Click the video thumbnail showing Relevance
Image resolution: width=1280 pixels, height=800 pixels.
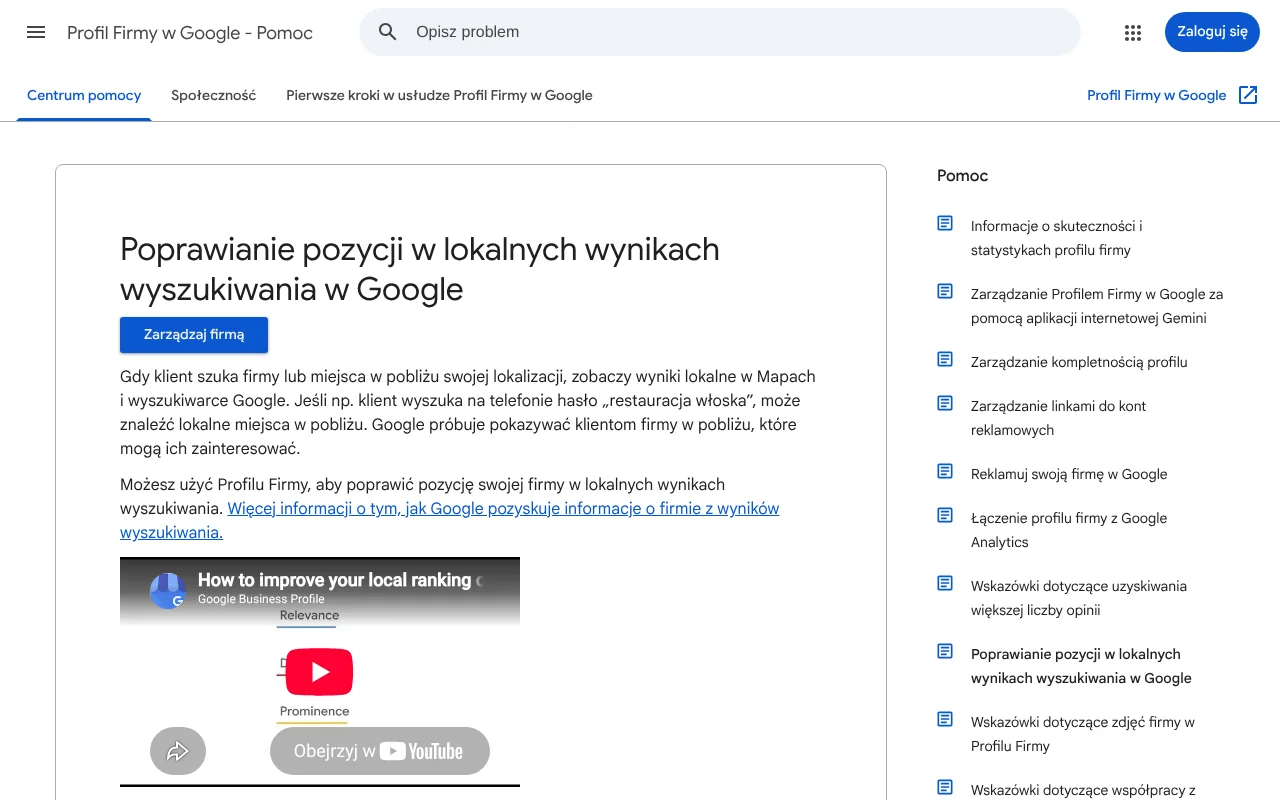[x=320, y=672]
